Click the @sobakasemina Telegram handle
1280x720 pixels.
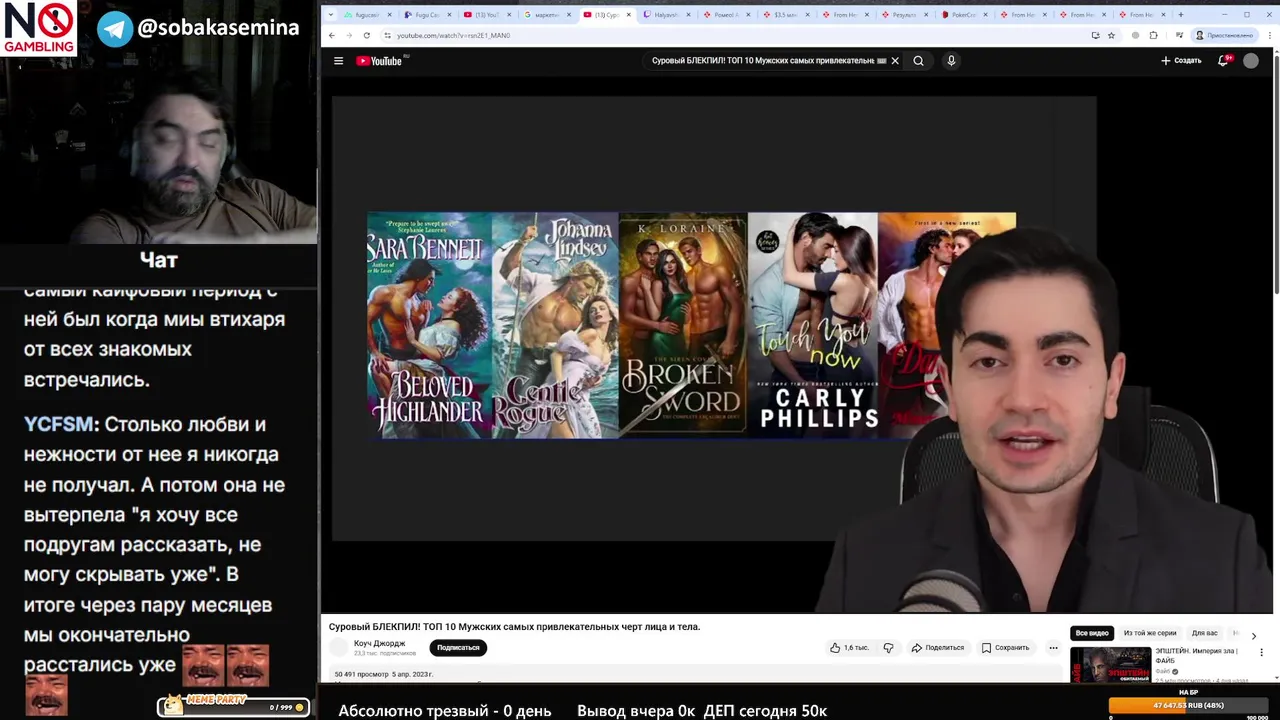pos(219,28)
